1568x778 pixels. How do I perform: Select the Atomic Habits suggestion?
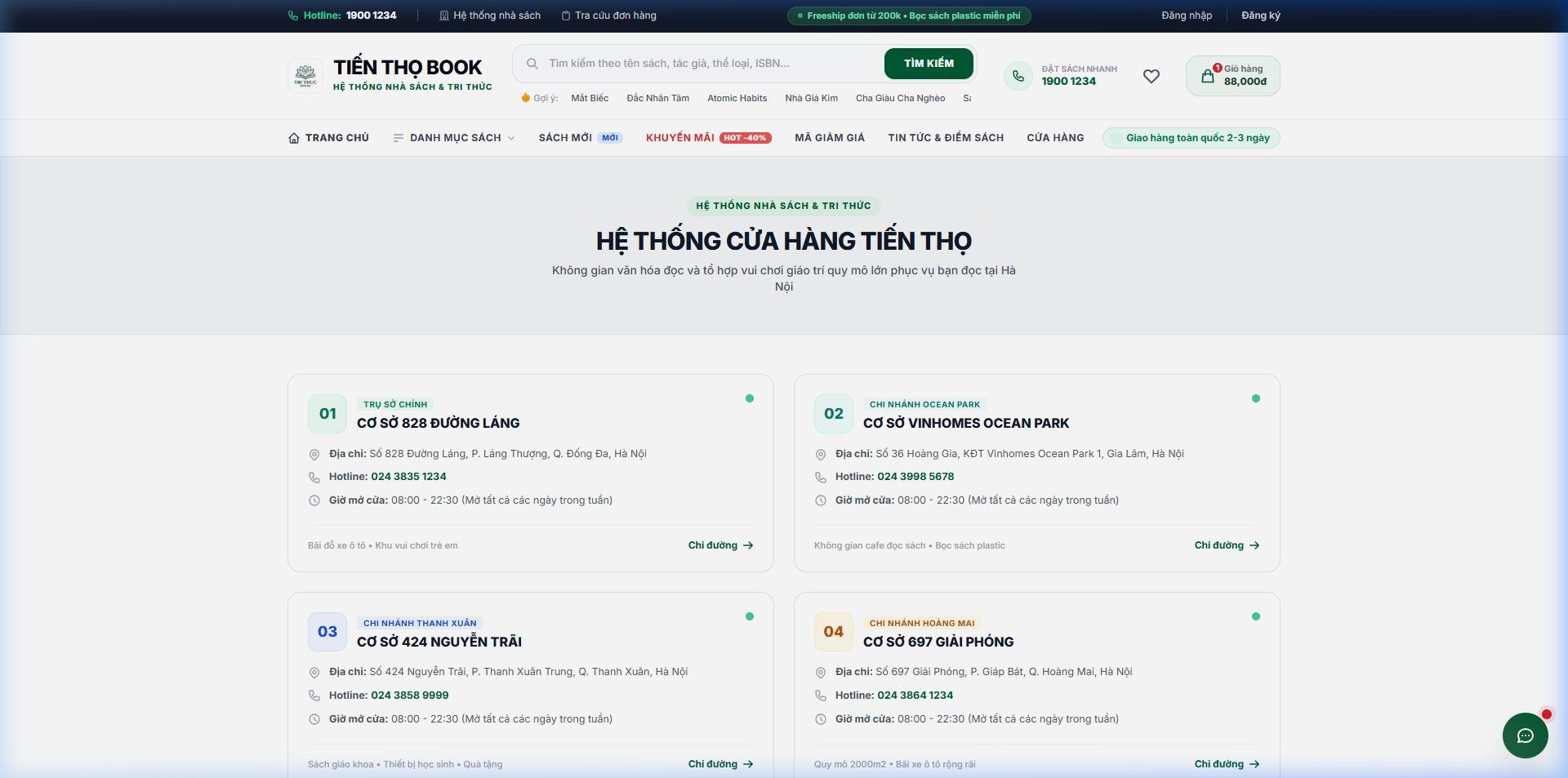tap(737, 98)
